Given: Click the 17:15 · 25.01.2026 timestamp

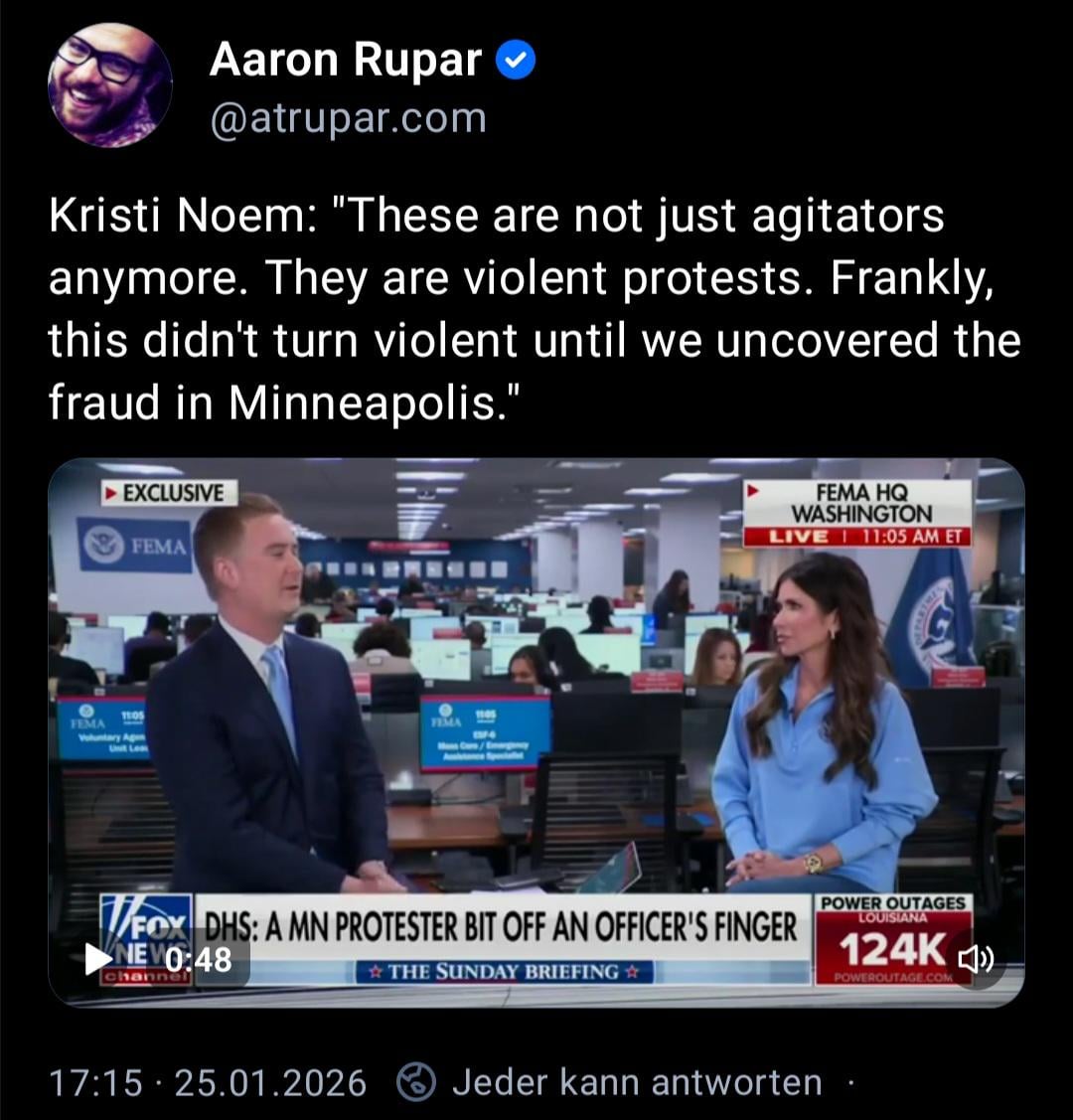Looking at the screenshot, I should [208, 1083].
